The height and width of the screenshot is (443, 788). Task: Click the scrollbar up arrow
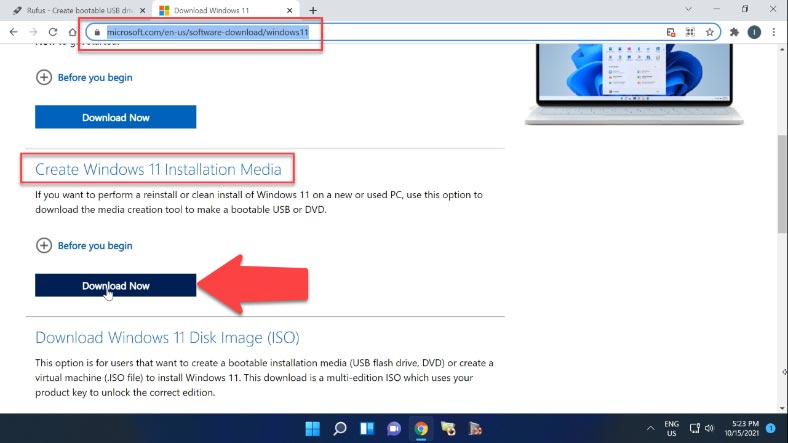point(782,49)
